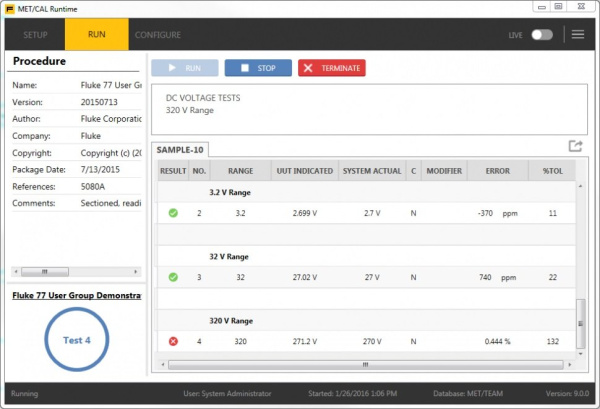Click the red fail icon for test 4
The width and height of the screenshot is (600, 409).
pos(172,341)
